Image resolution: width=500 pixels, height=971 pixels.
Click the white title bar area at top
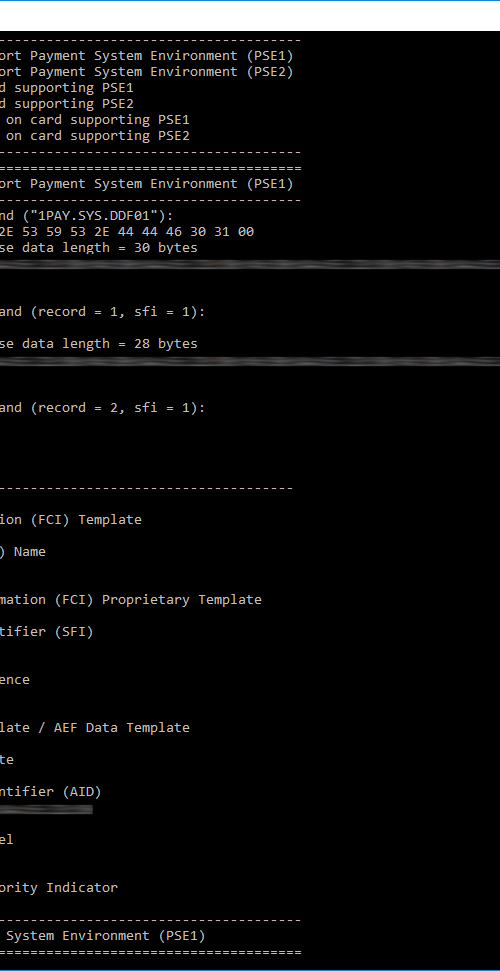(x=250, y=15)
